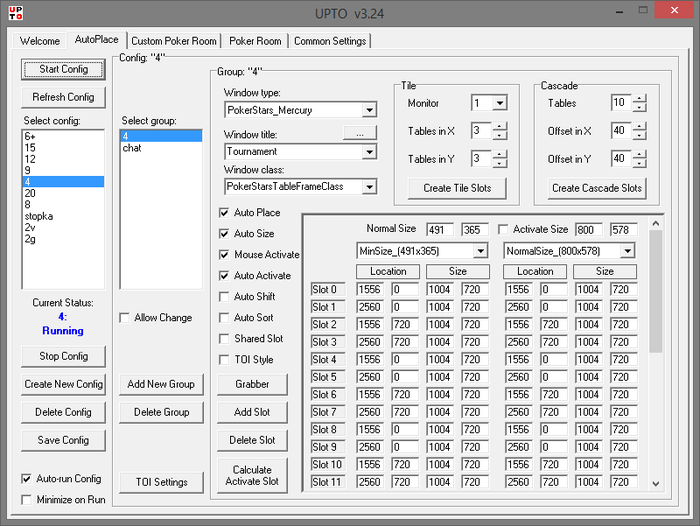This screenshot has width=700, height=526.
Task: Check the Minimize on Run option
Action: pos(28,499)
